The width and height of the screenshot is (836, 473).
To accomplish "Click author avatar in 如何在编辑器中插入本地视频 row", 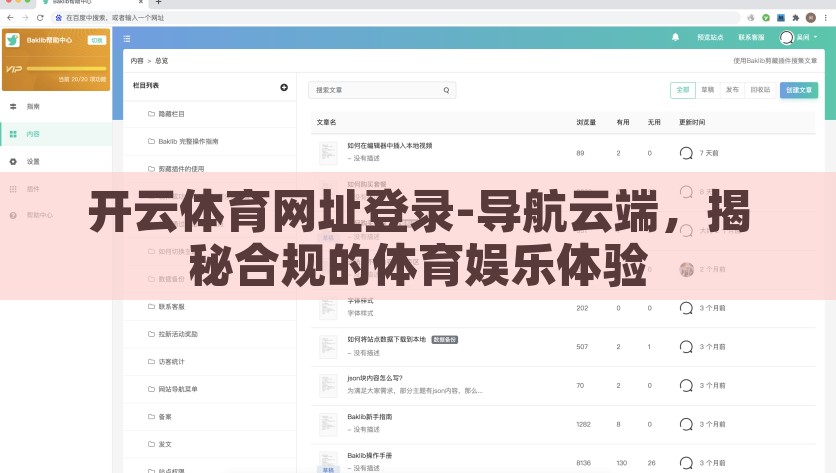I will pos(686,153).
